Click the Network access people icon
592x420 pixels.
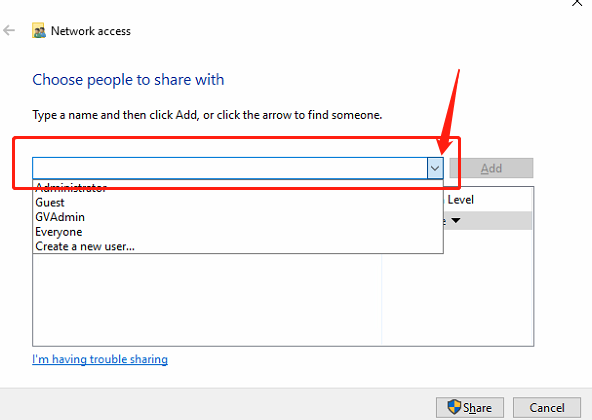[x=39, y=31]
